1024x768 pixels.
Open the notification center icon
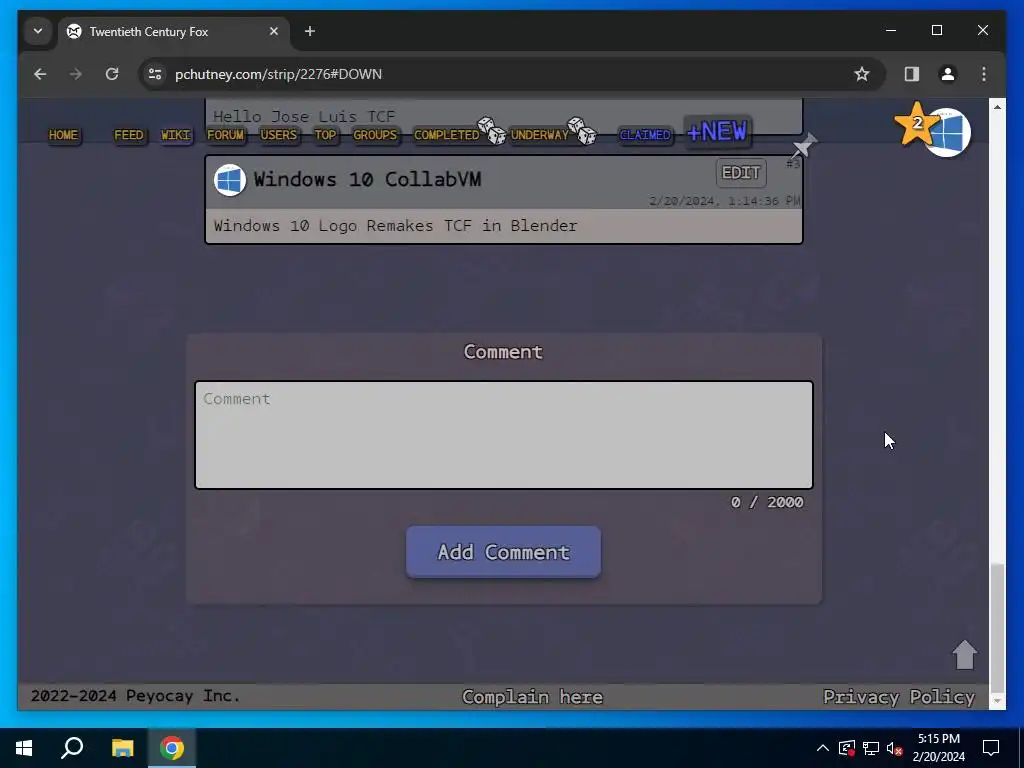click(x=991, y=748)
